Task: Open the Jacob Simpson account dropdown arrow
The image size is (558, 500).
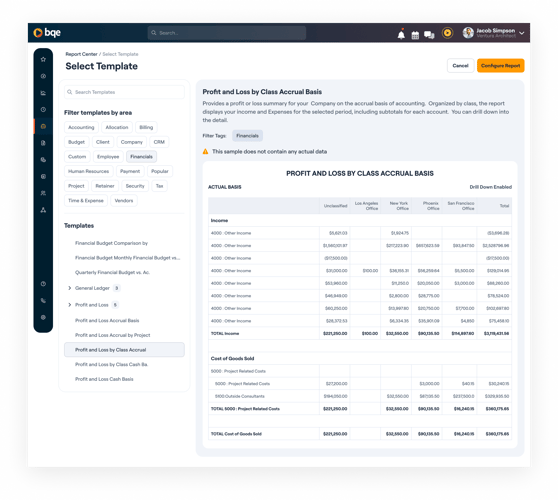Action: [x=522, y=33]
